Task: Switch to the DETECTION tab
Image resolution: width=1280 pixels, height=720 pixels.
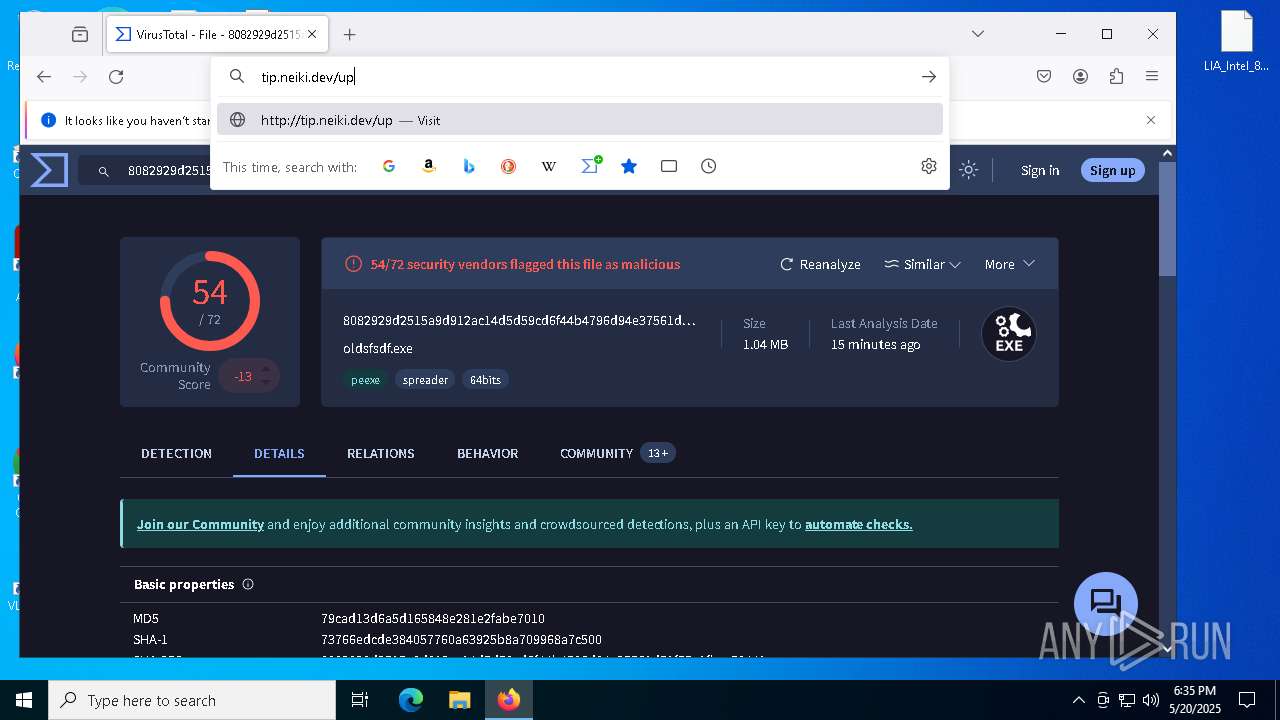Action: point(176,453)
